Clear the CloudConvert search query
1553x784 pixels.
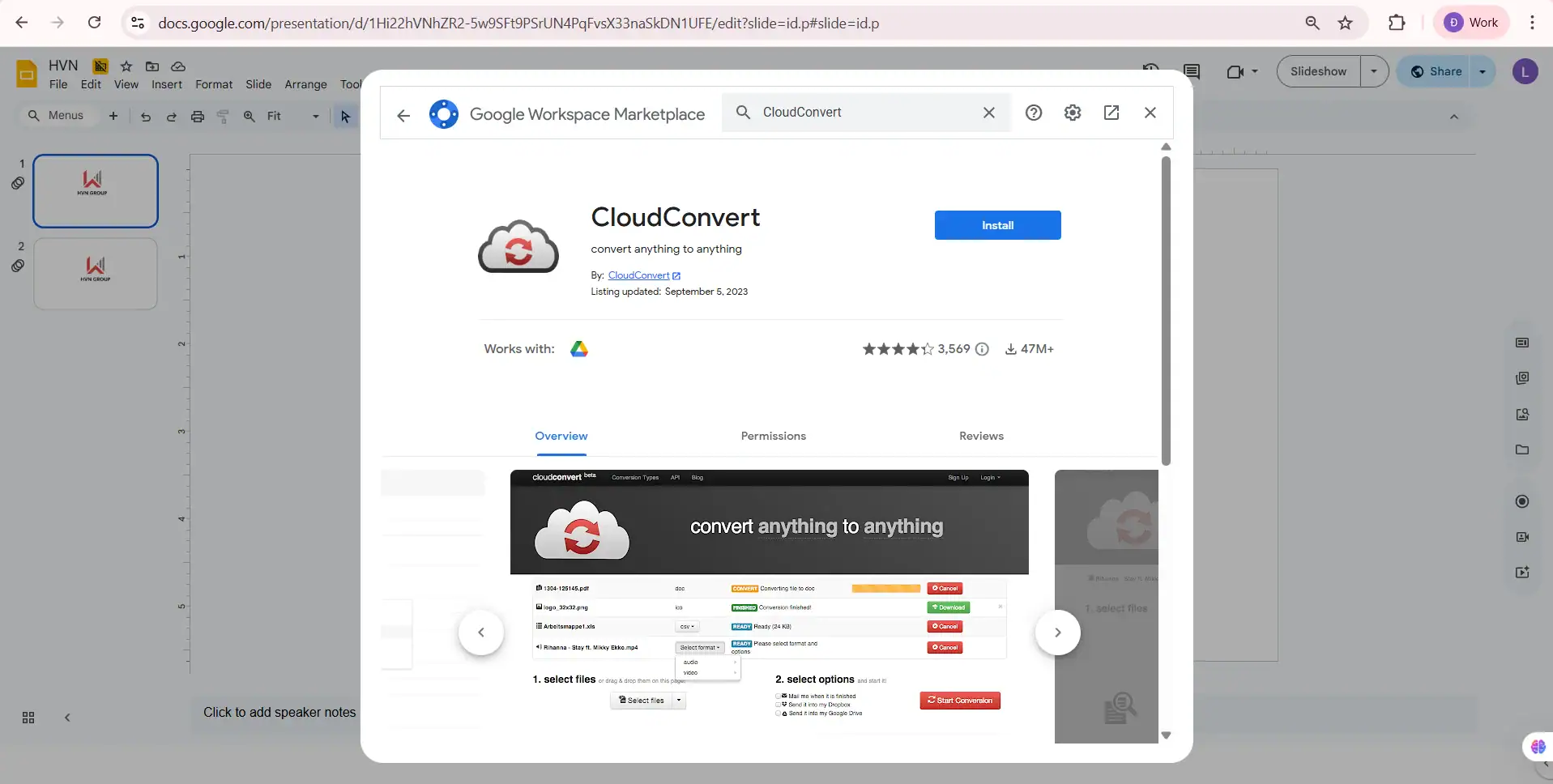point(989,113)
